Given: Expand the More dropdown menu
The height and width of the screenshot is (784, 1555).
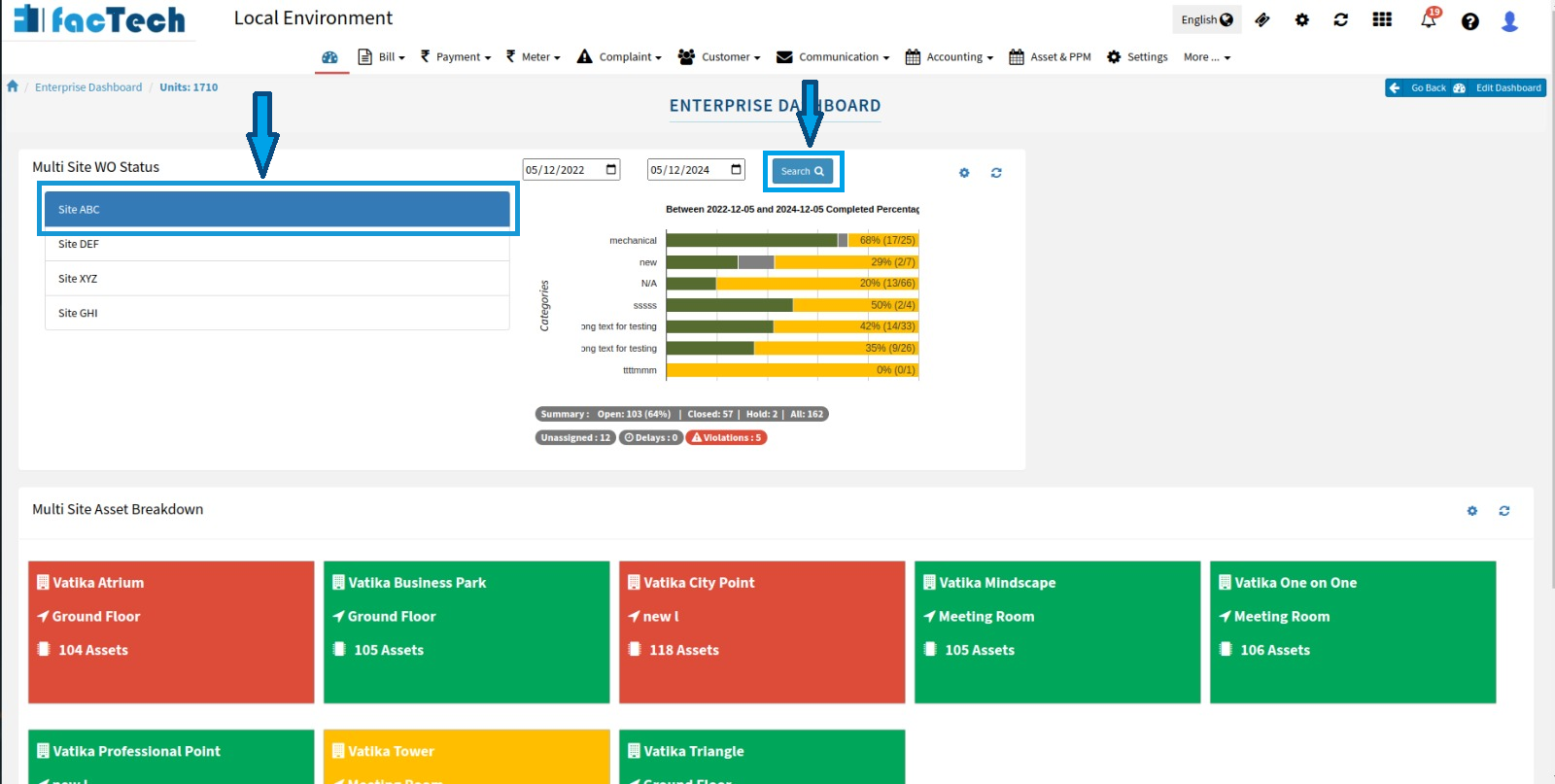Looking at the screenshot, I should tap(1206, 57).
